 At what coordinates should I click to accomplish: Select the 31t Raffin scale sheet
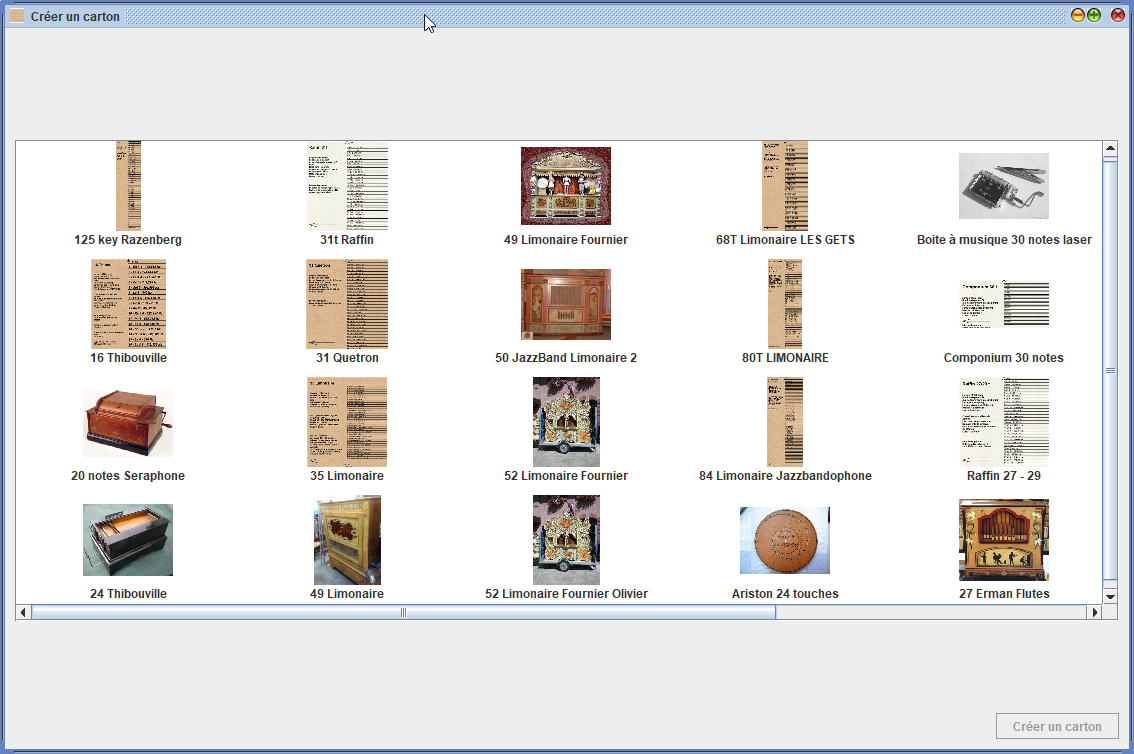pyautogui.click(x=347, y=186)
